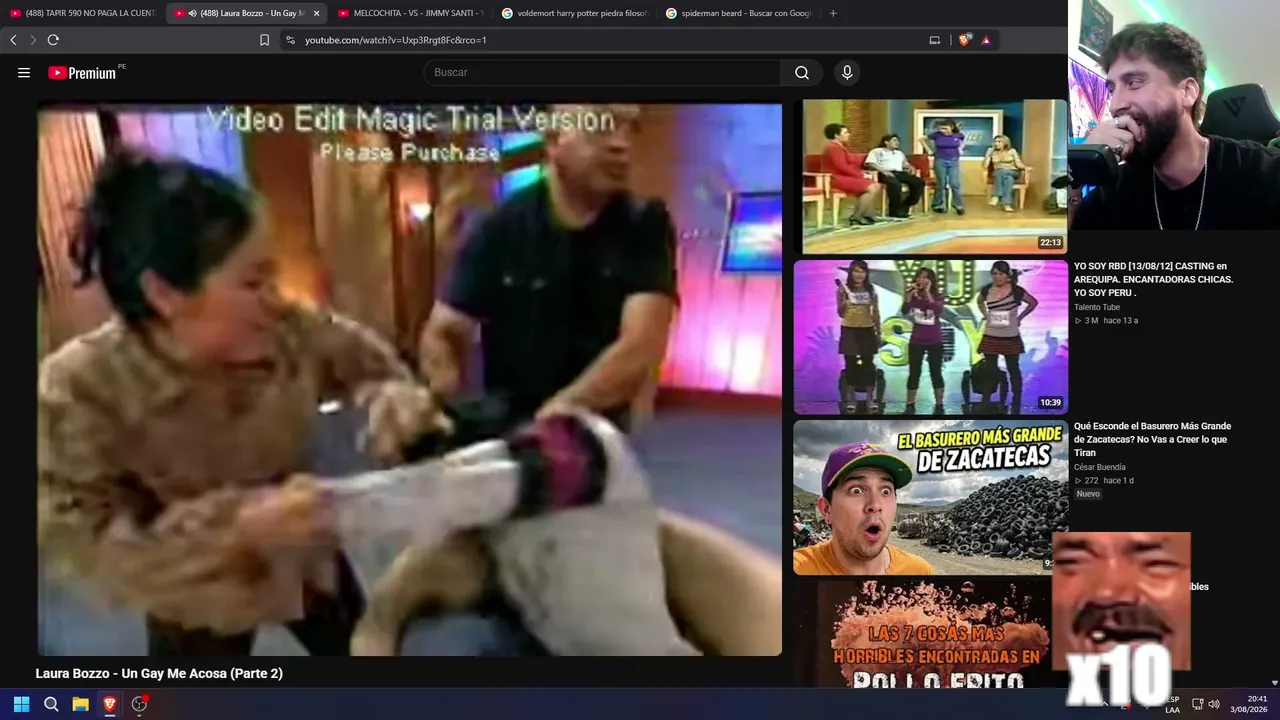
Task: Open the YO SOY casting video thumbnail
Action: coord(930,337)
